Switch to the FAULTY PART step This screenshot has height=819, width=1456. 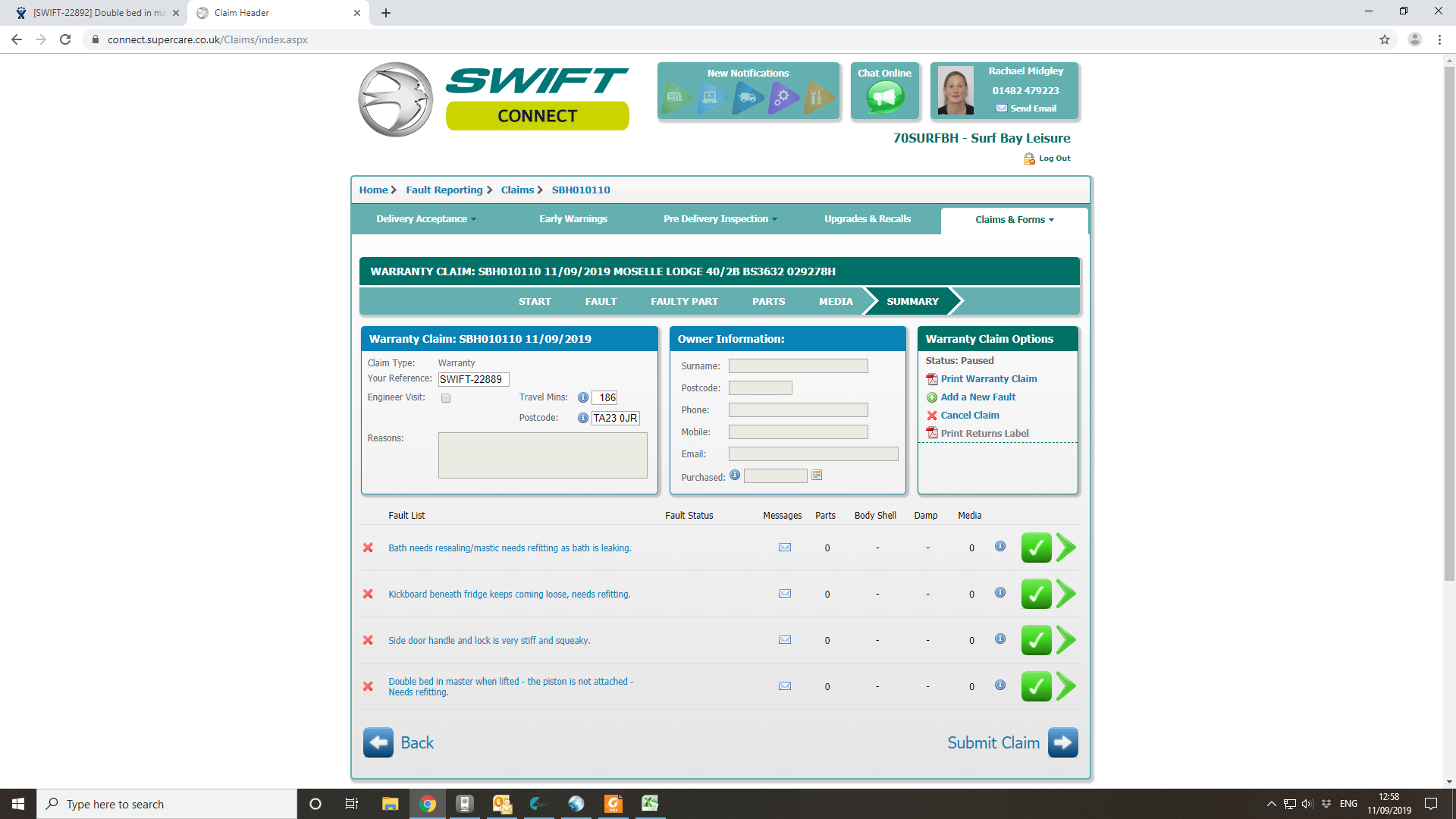684,301
